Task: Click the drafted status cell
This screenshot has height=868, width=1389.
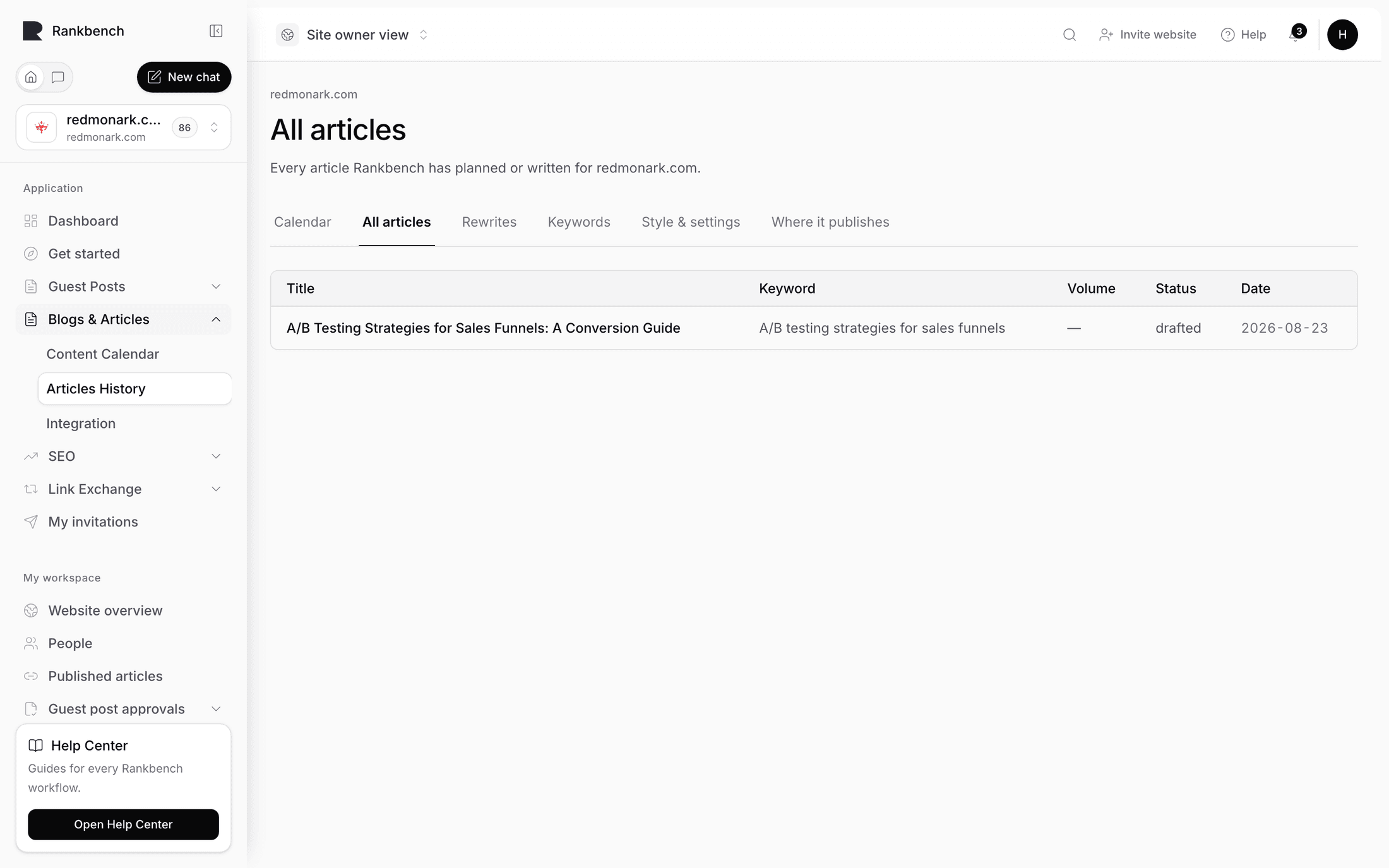Action: pyautogui.click(x=1178, y=328)
